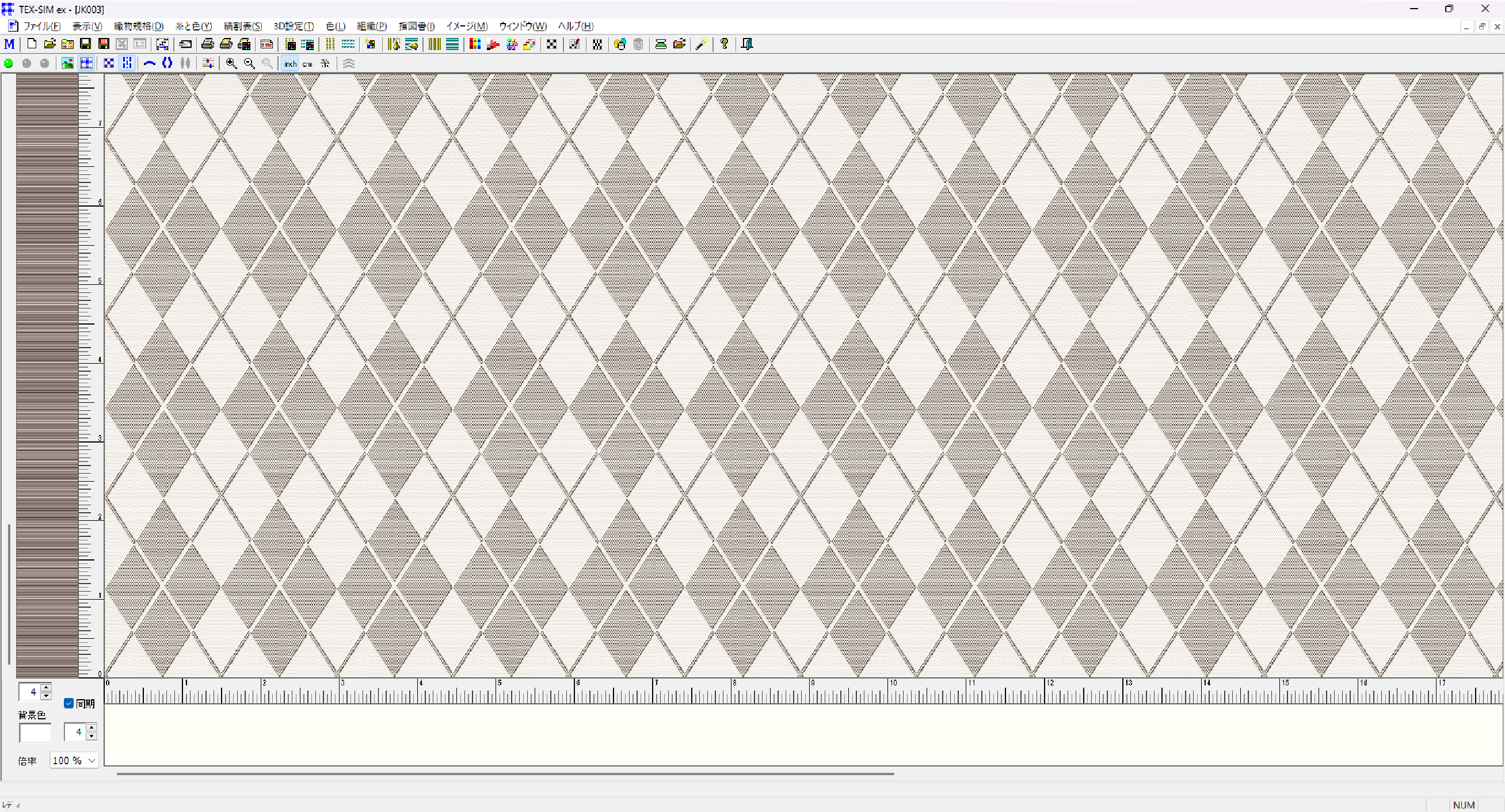The image size is (1505, 812).
Task: Toggle the blue checkerboard view button
Action: 109,63
